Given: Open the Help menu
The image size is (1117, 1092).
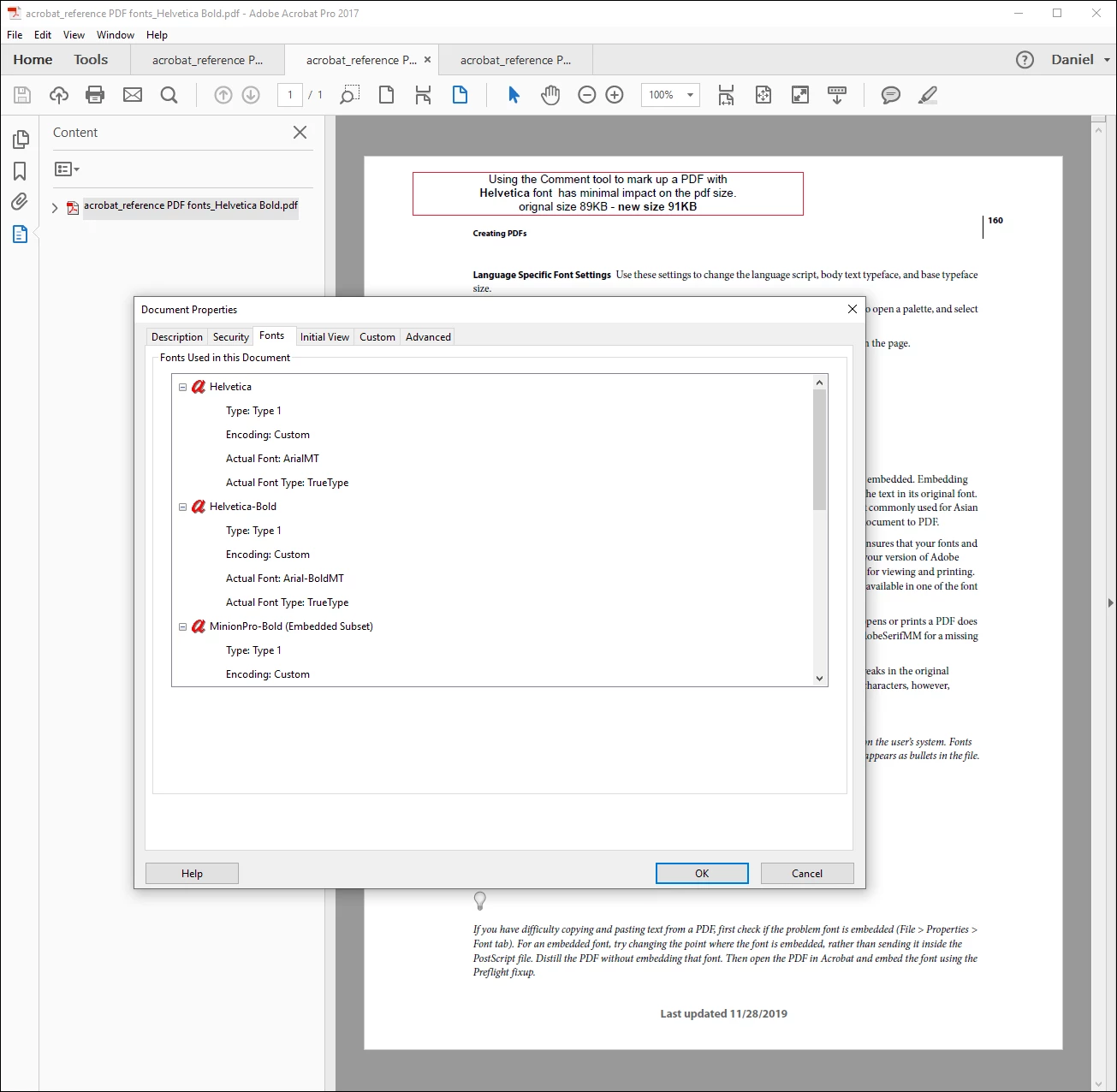Looking at the screenshot, I should pyautogui.click(x=157, y=35).
